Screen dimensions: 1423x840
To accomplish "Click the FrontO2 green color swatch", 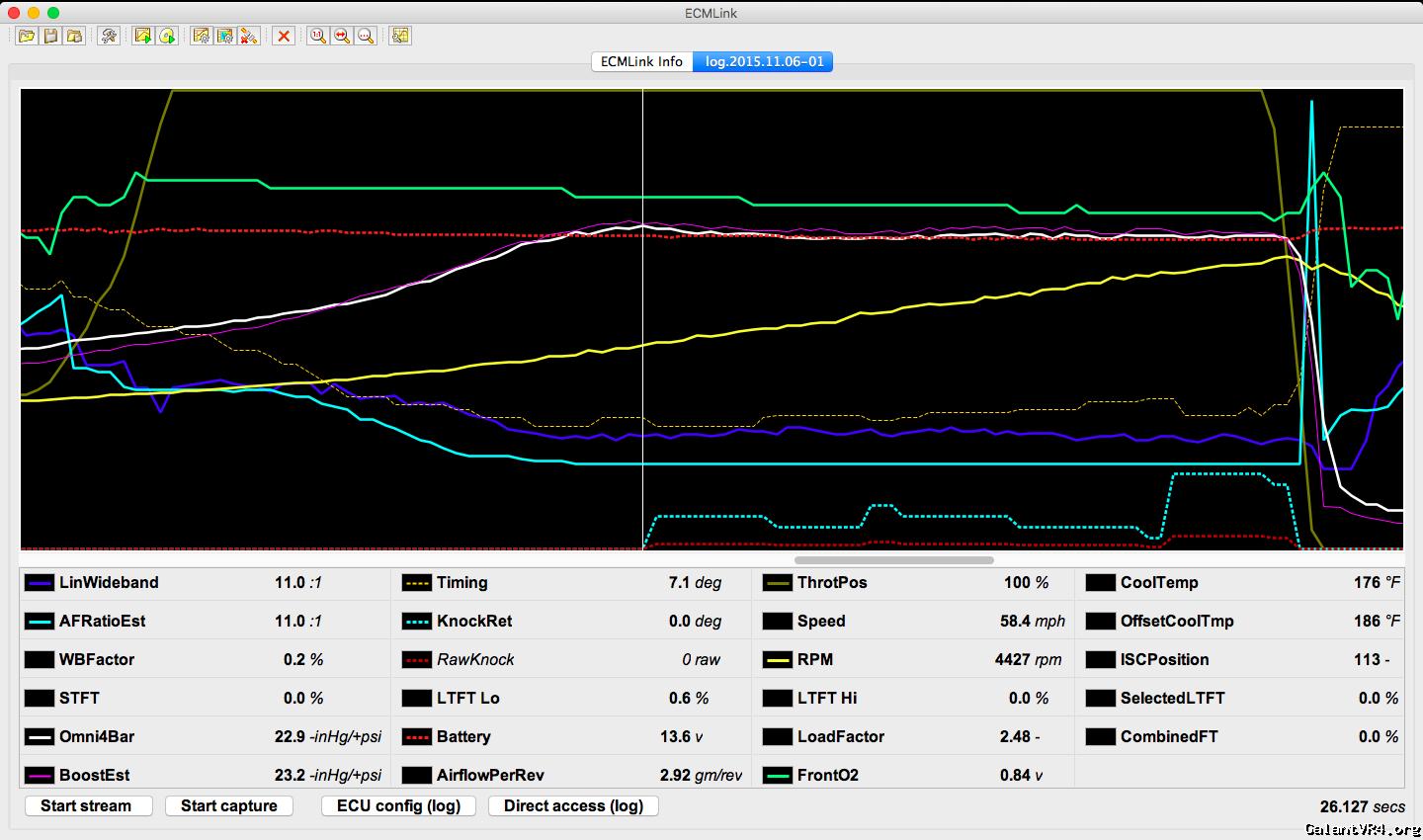I will coord(778,776).
